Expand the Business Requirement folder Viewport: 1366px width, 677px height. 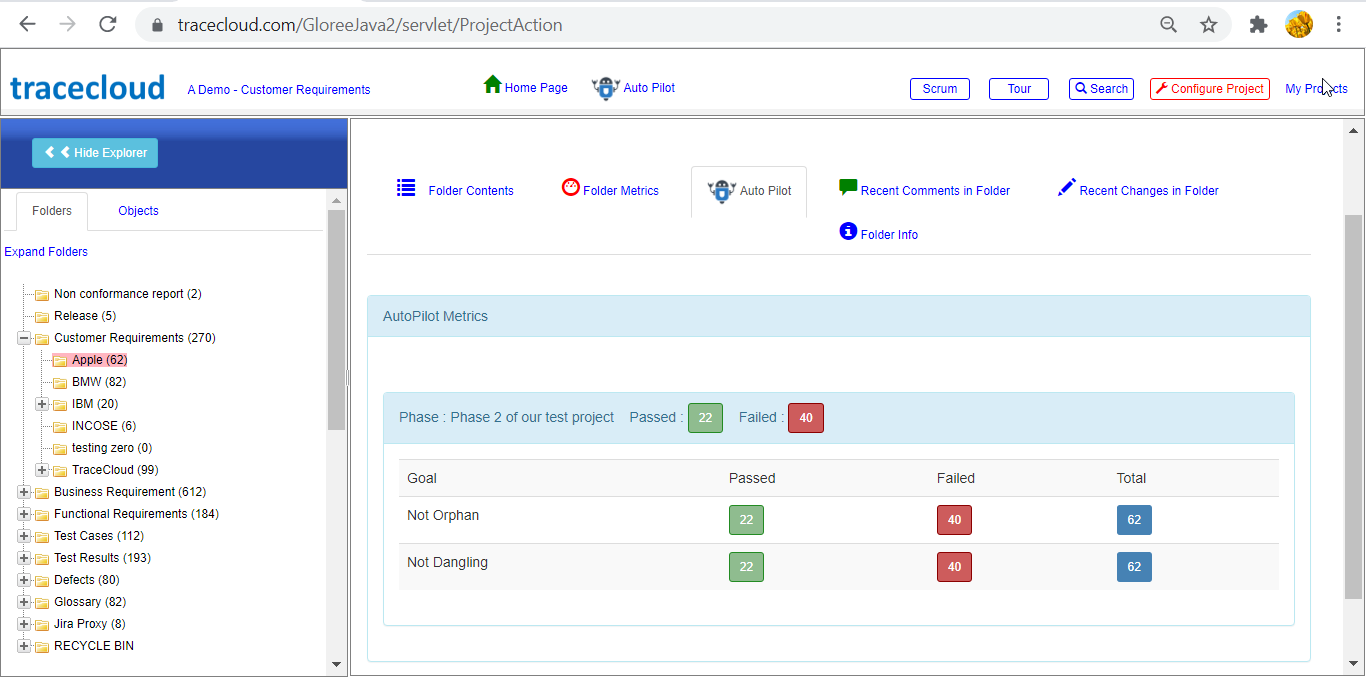coord(24,492)
